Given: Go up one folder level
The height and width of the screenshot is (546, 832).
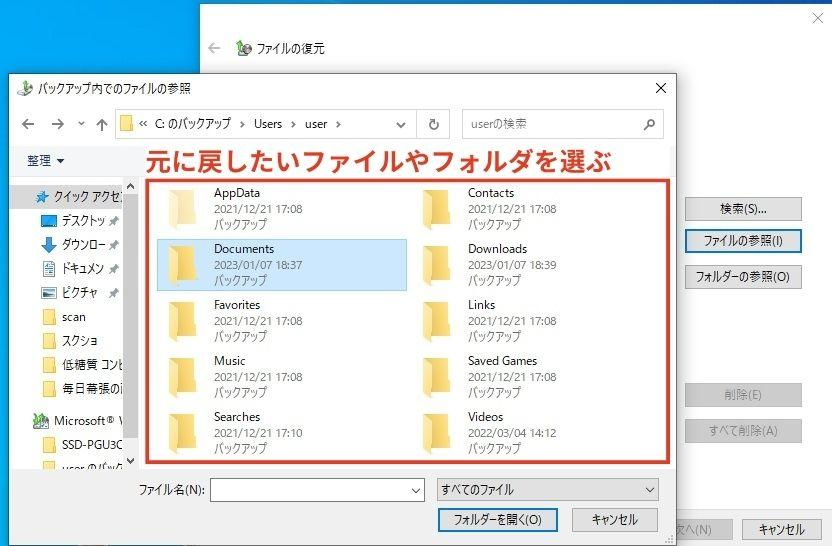Looking at the screenshot, I should (101, 124).
